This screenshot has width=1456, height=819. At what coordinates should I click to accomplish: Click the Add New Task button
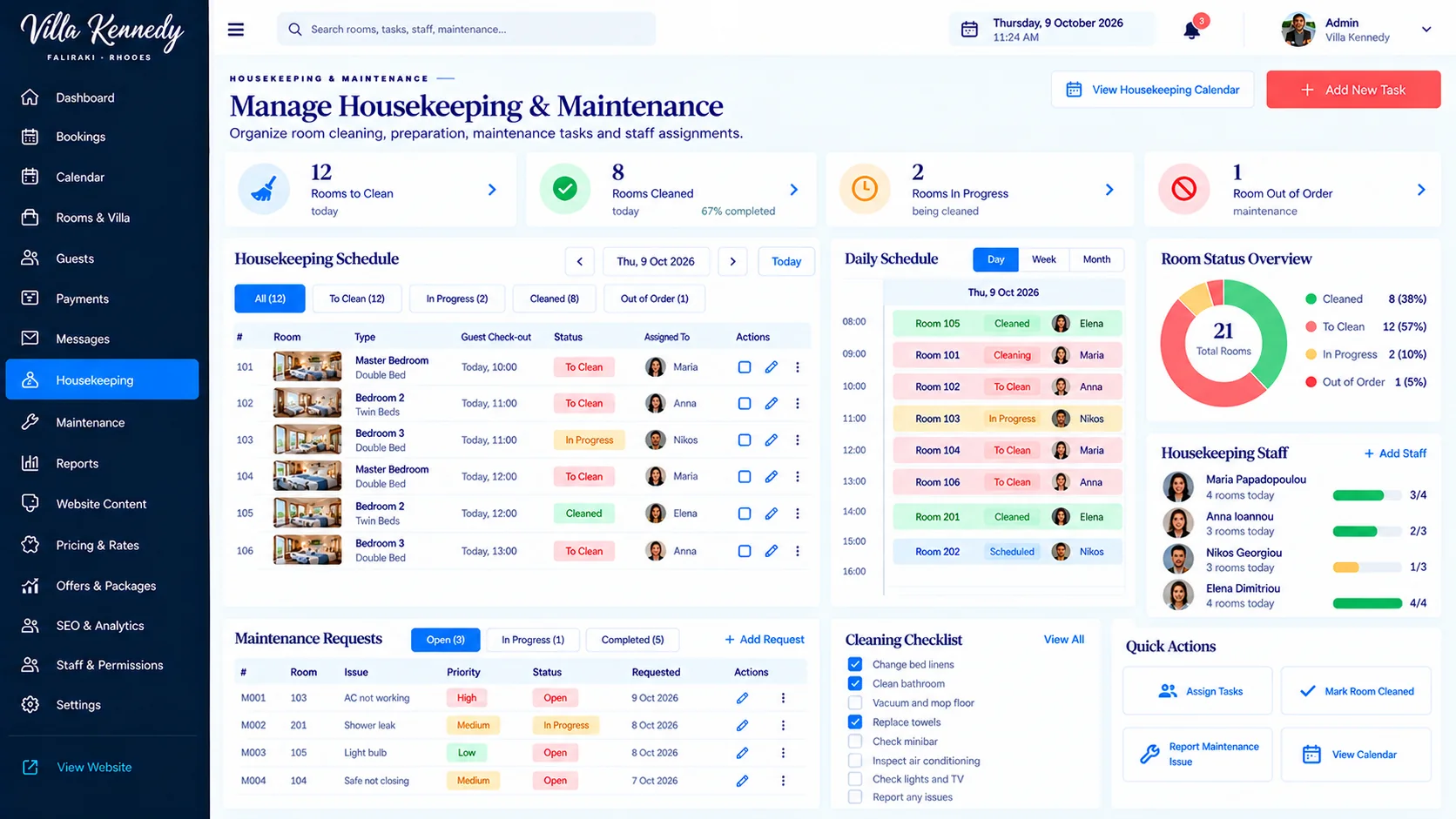click(1353, 90)
